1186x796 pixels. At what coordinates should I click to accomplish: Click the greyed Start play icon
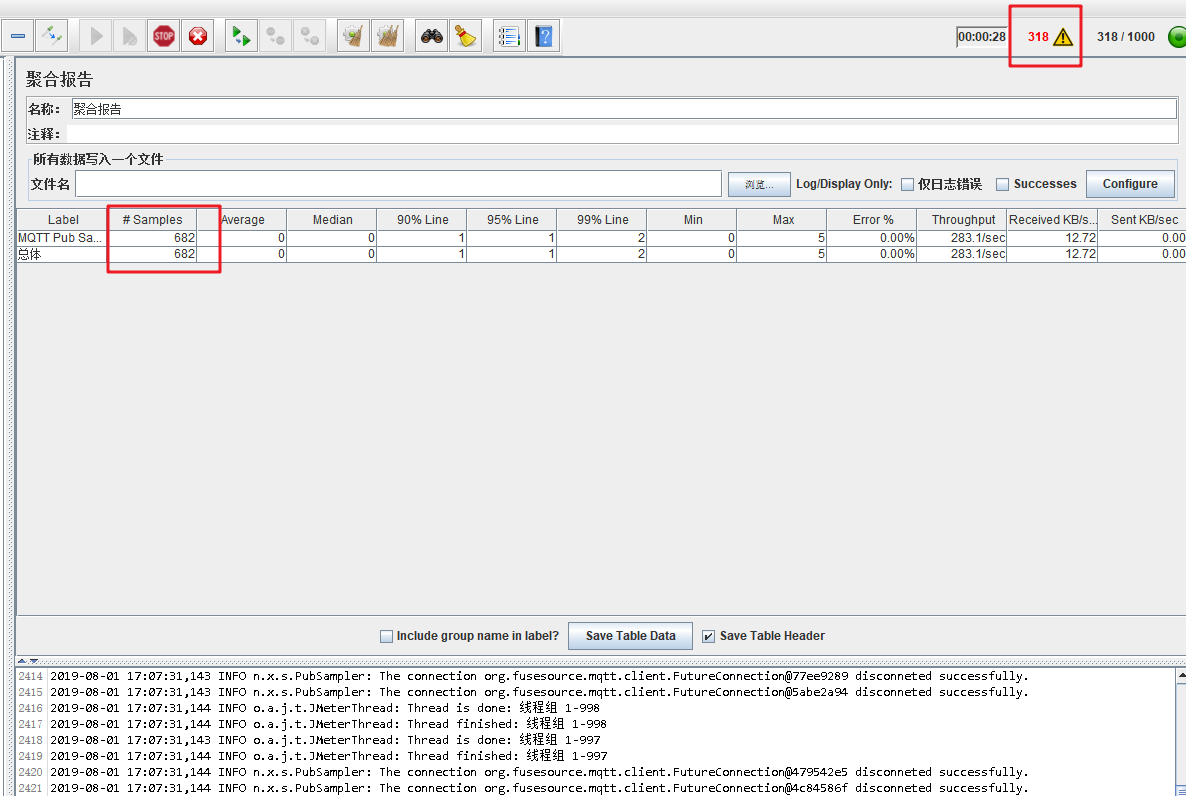click(96, 36)
